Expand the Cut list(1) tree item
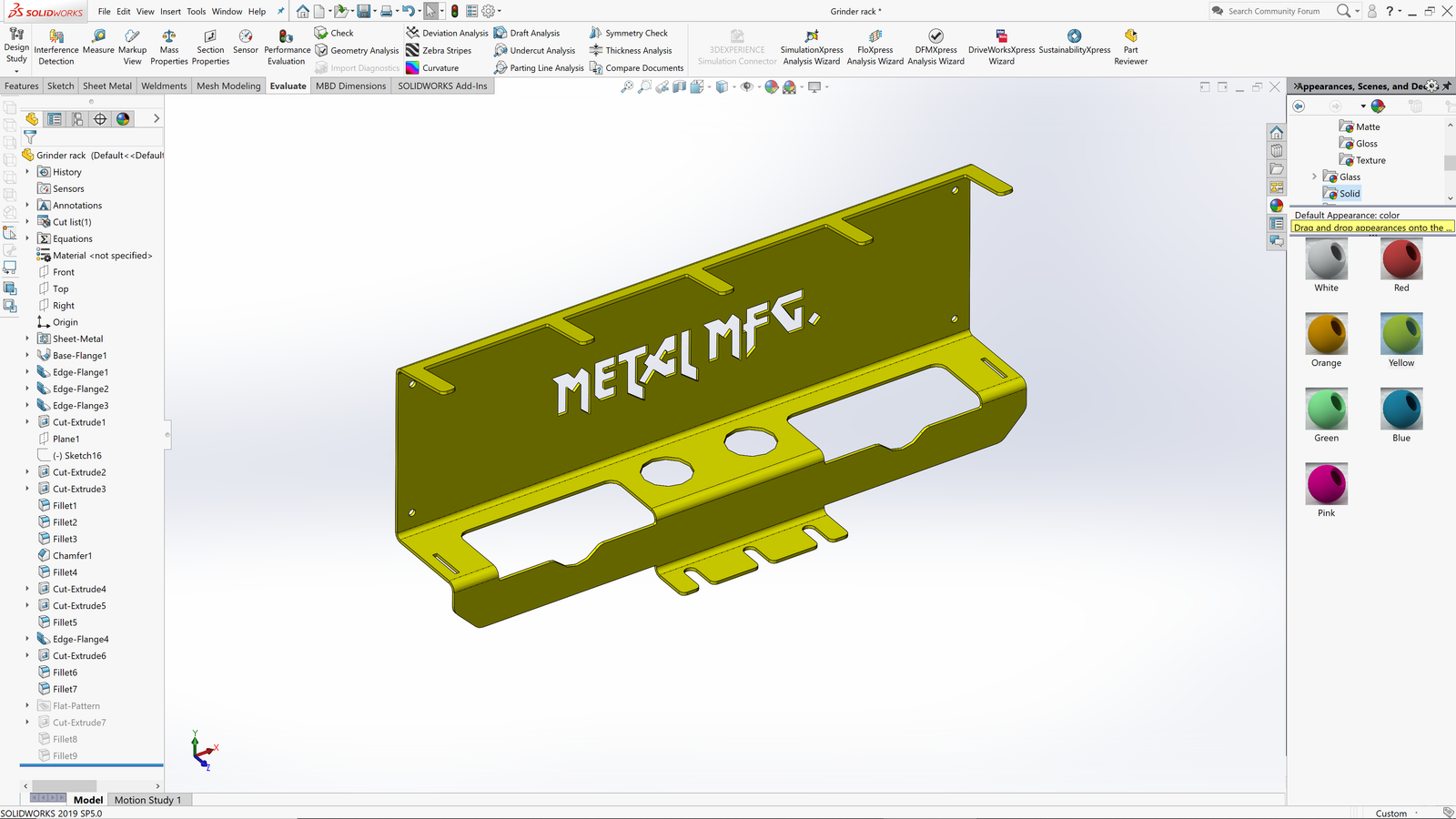 pos(27,222)
